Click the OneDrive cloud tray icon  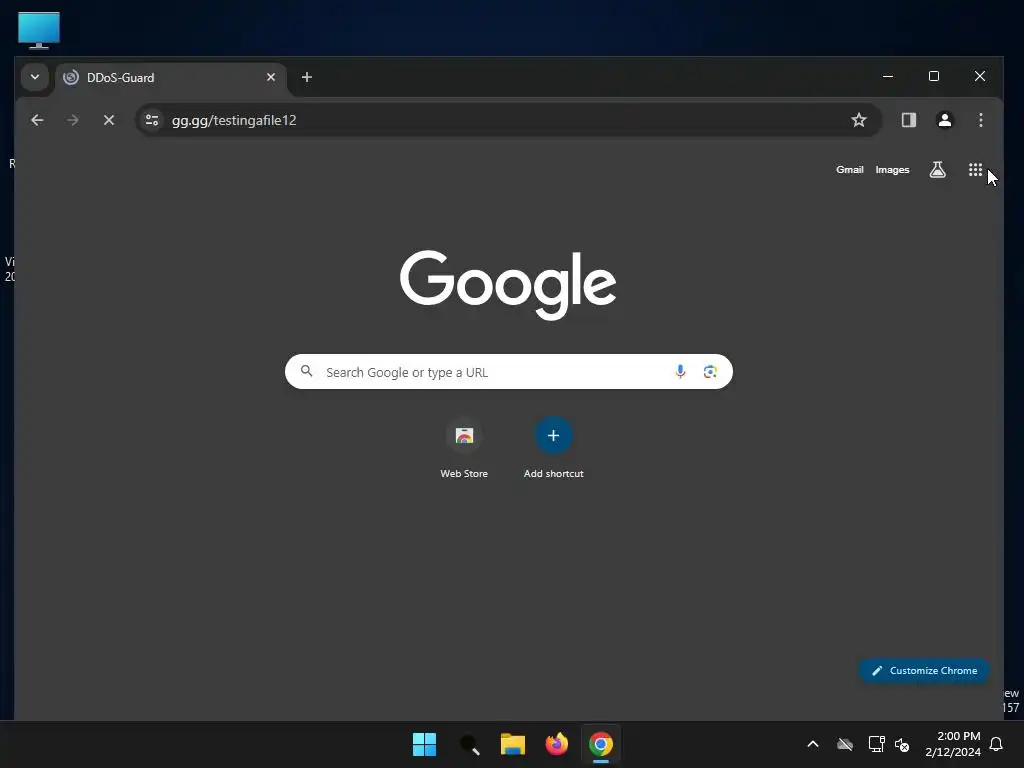(844, 744)
